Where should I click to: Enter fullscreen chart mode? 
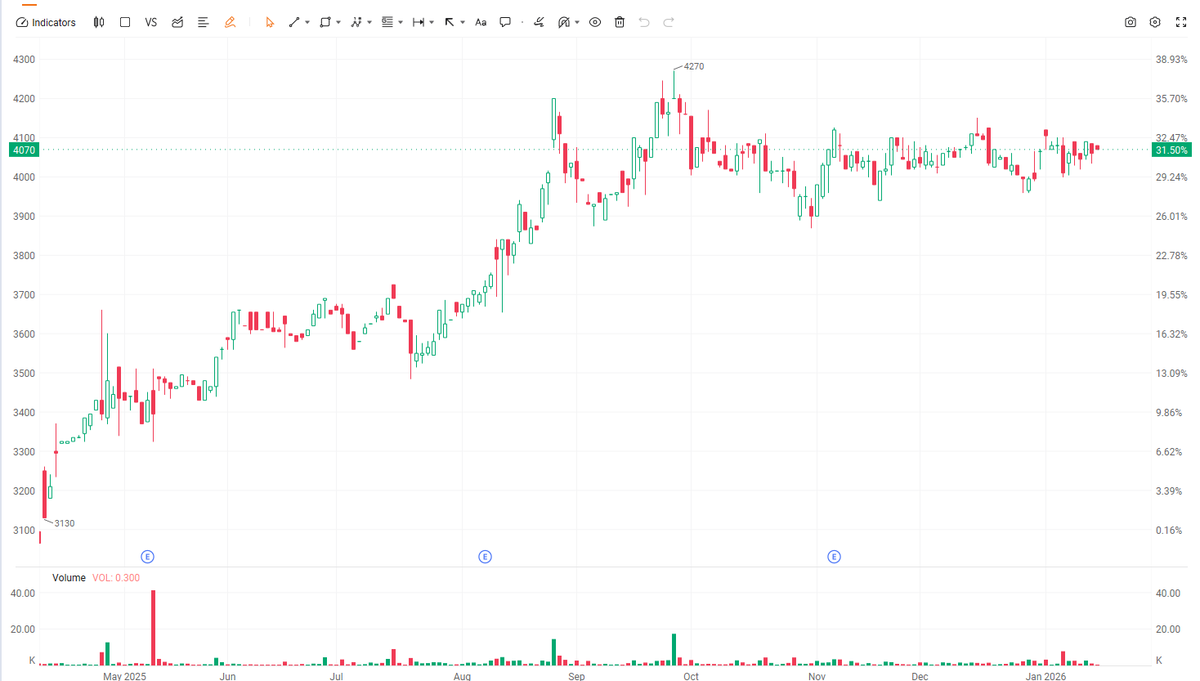click(1179, 22)
